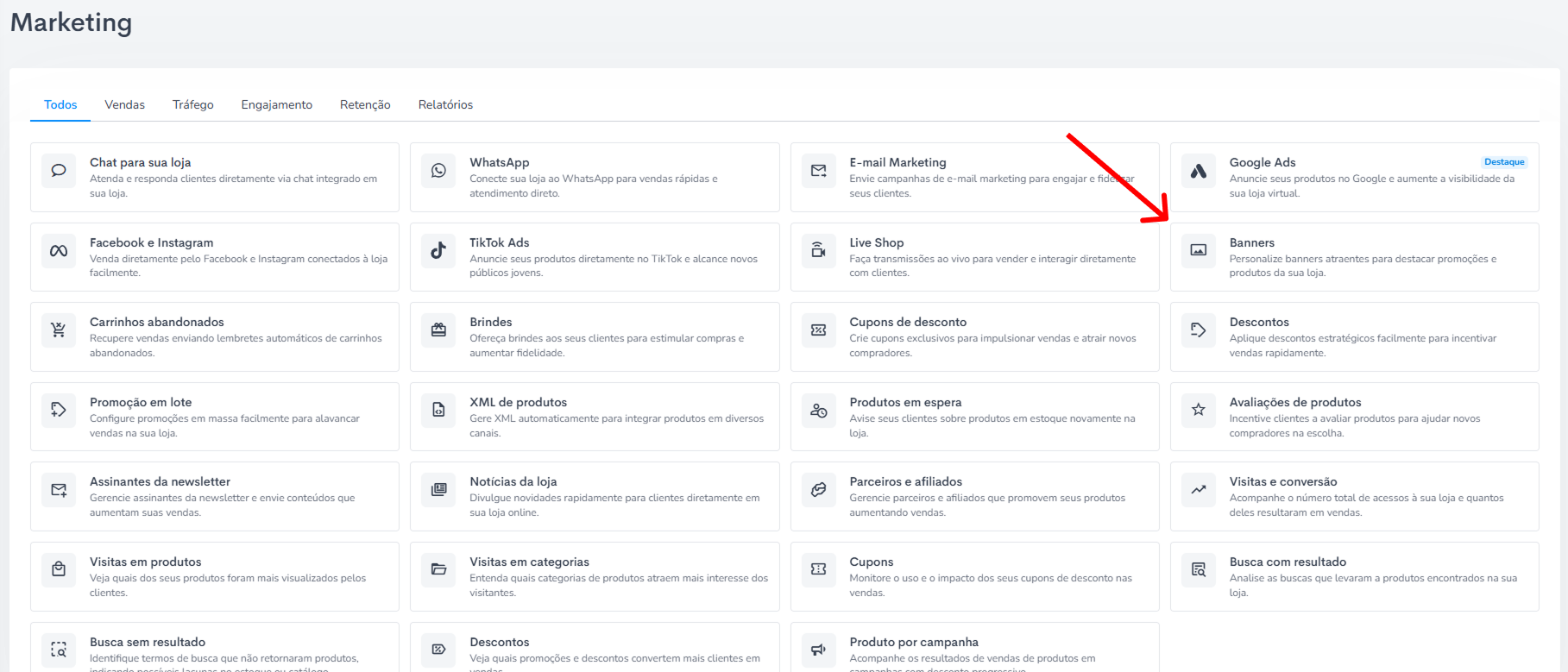Click the Produto por campanha title
This screenshot has height=672, width=1568.
[913, 642]
